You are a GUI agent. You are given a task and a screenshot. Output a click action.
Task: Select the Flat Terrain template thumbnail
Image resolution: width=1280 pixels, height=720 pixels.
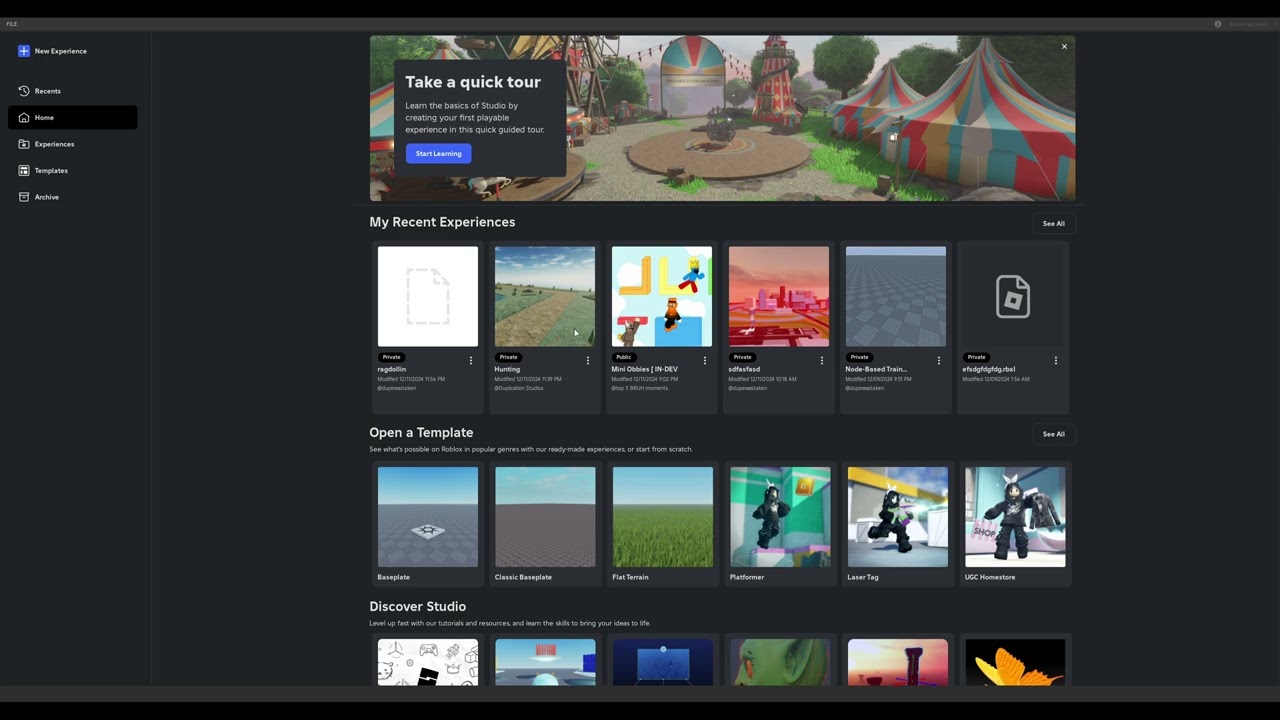click(663, 517)
